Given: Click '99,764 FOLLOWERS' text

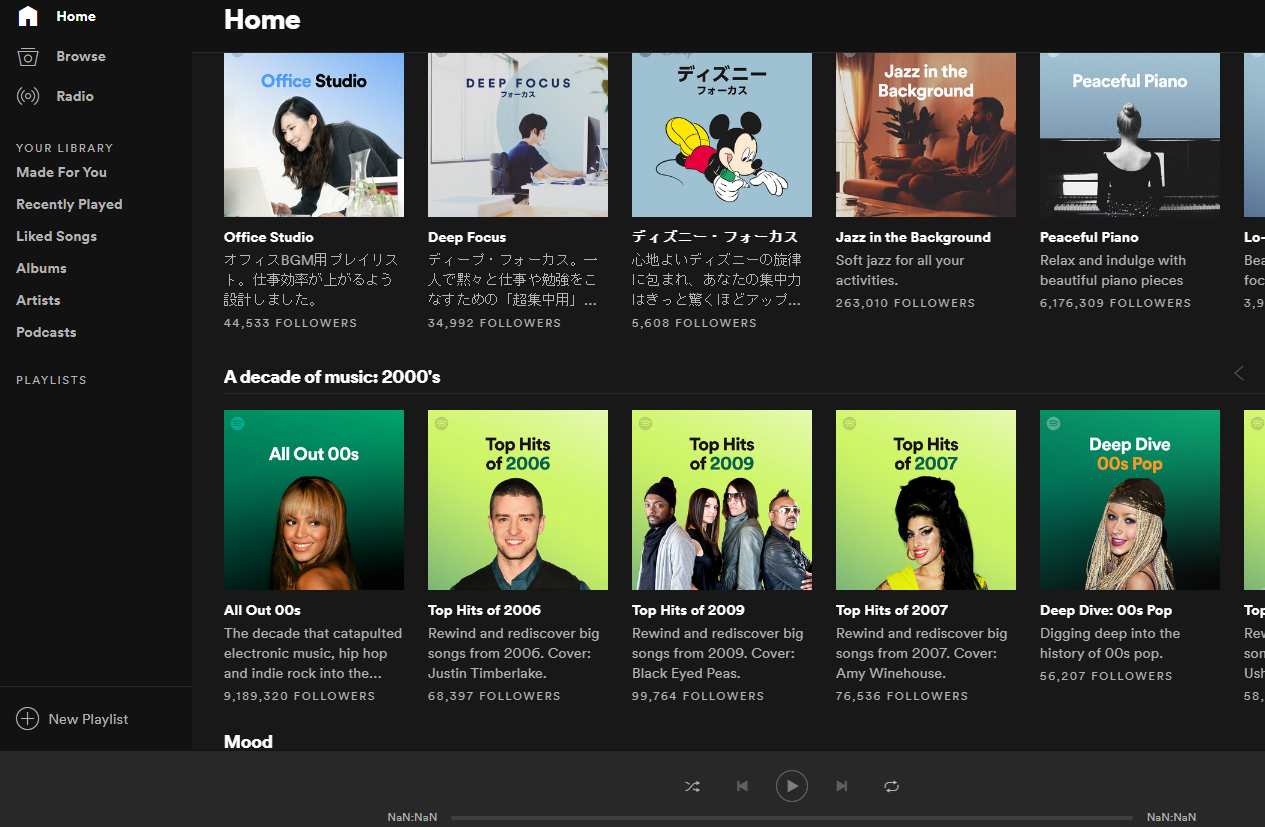Looking at the screenshot, I should (698, 696).
